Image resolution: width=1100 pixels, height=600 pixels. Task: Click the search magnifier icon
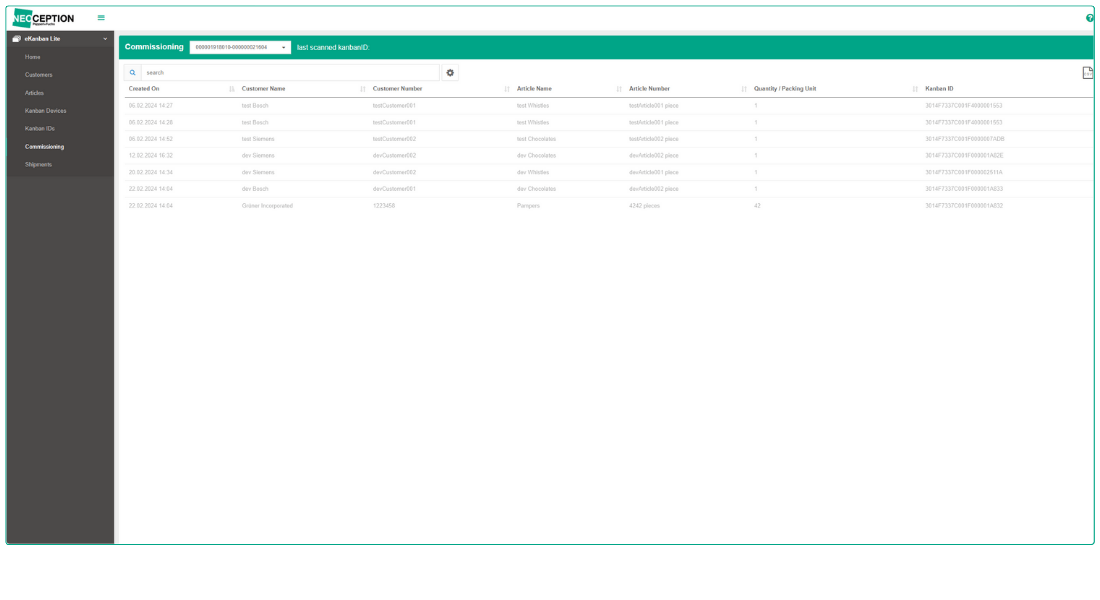pos(133,72)
